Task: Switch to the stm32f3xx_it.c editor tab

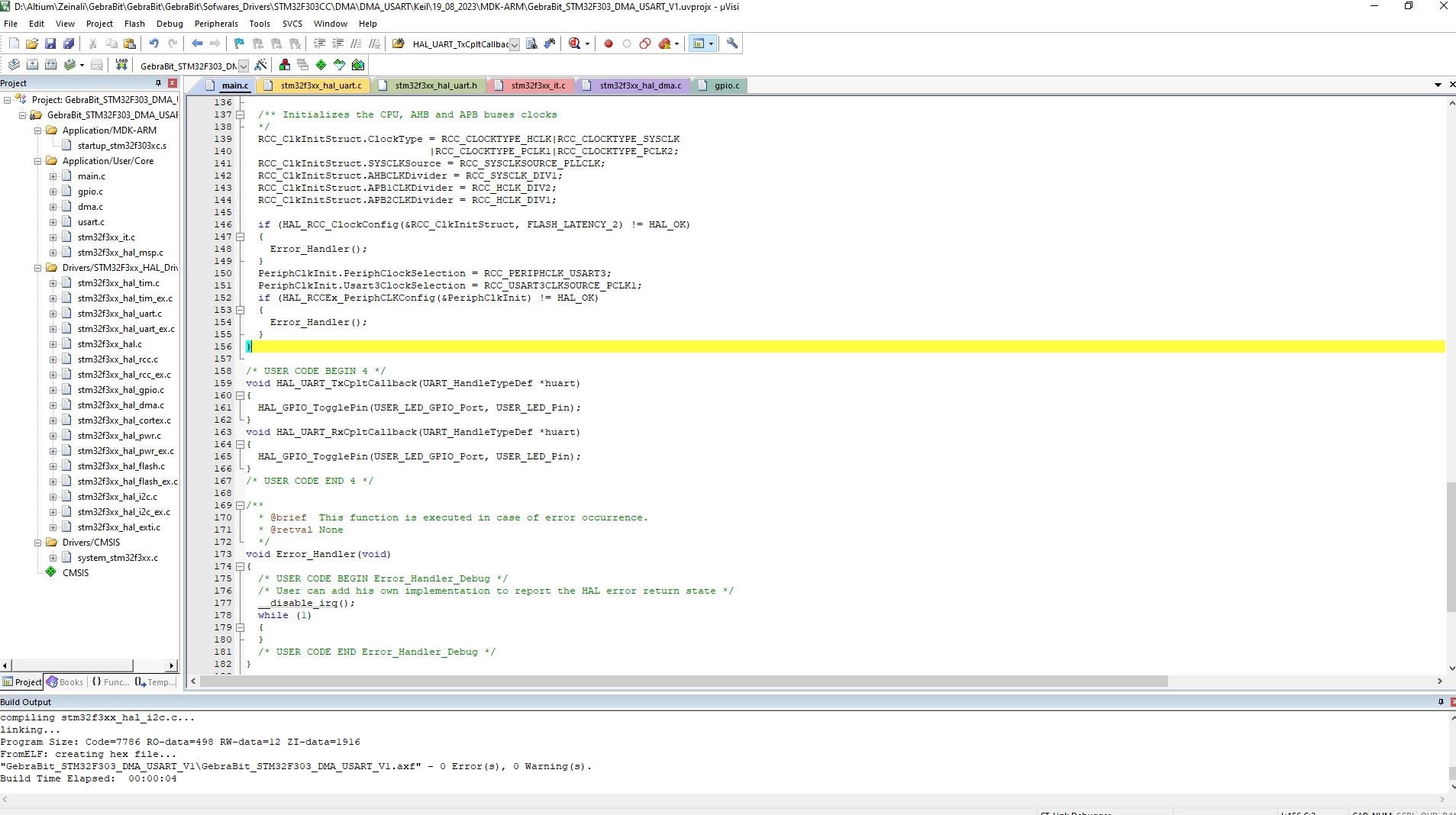Action: (532, 85)
